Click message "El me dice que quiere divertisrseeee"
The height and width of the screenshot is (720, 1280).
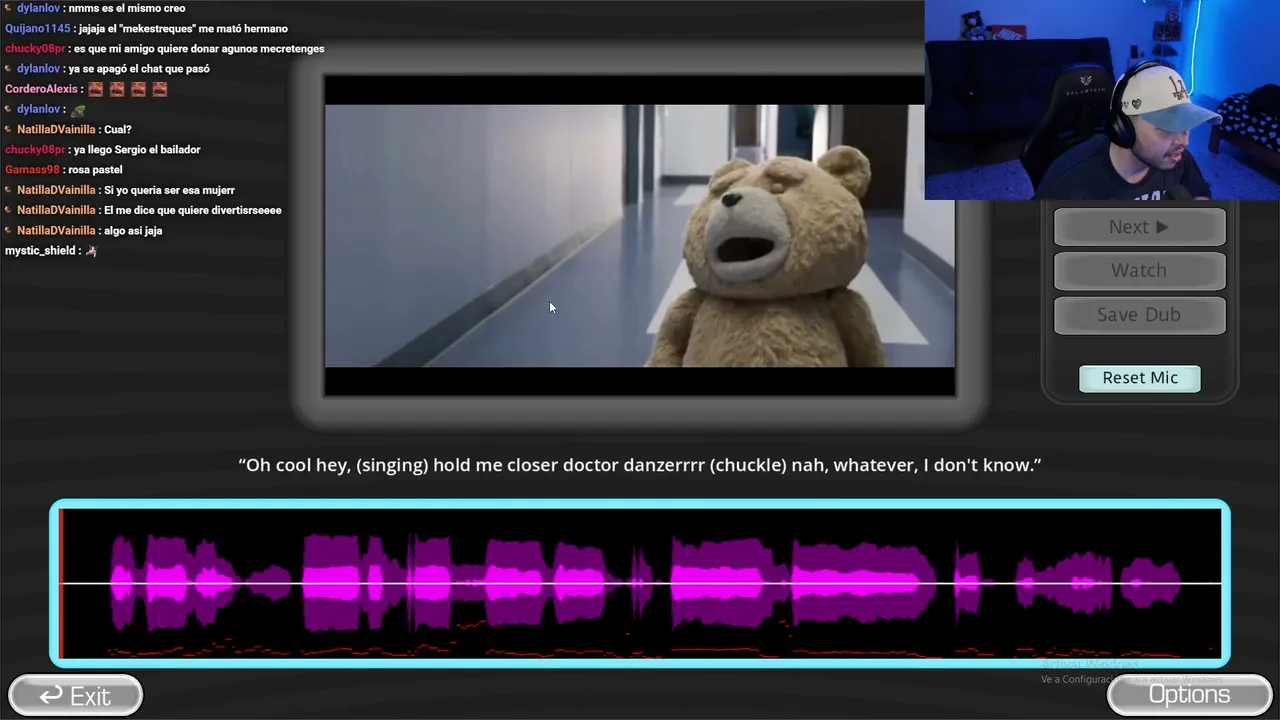tap(193, 210)
